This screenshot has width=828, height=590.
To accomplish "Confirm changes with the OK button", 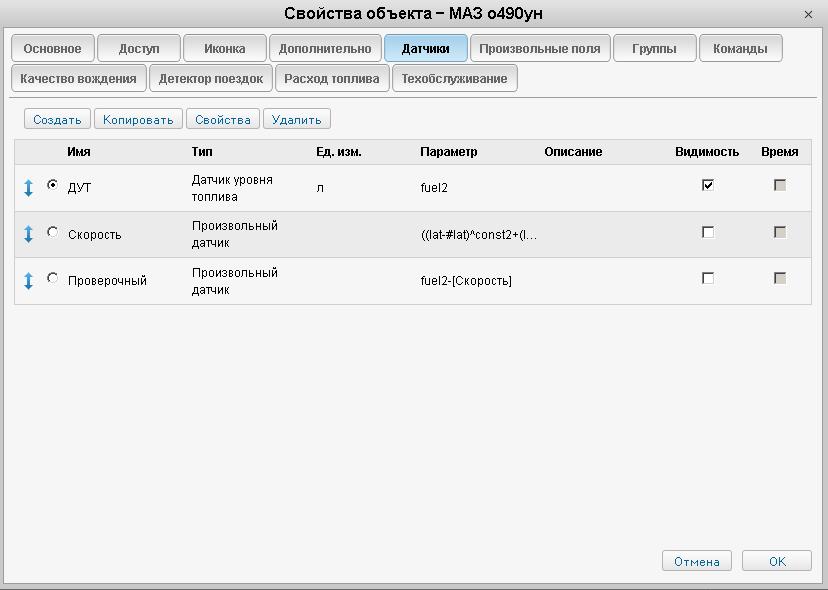I will pos(777,561).
